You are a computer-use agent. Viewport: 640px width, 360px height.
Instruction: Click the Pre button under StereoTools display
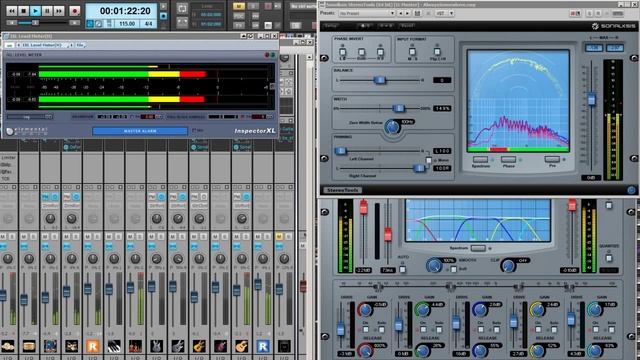point(552,159)
